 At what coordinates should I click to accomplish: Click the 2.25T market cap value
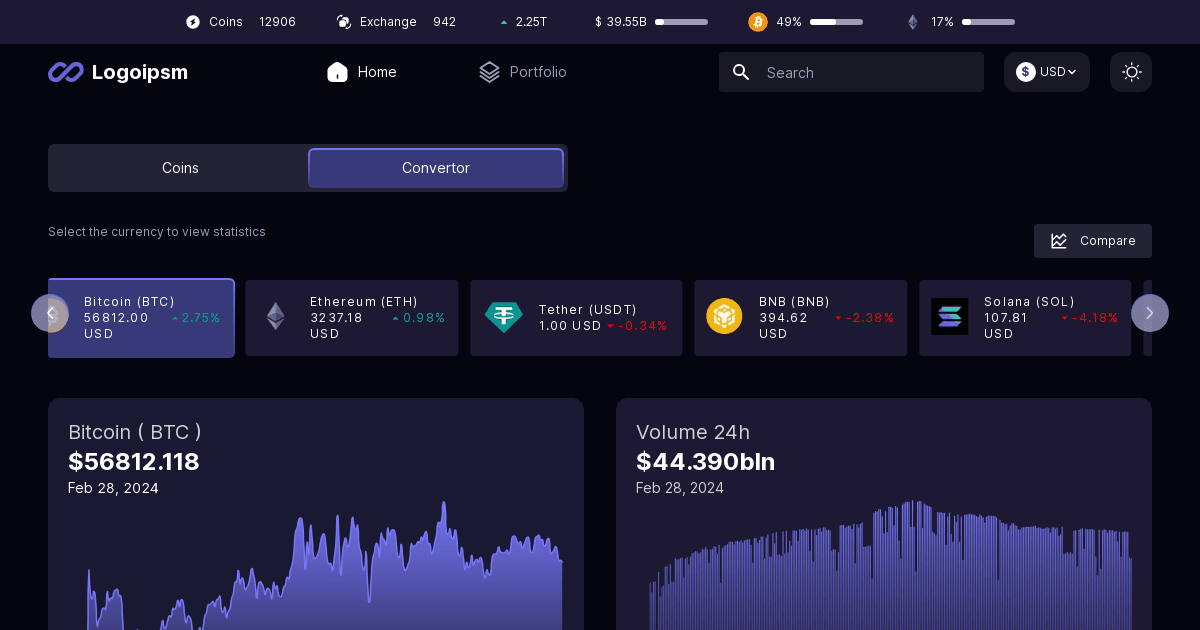coord(532,22)
